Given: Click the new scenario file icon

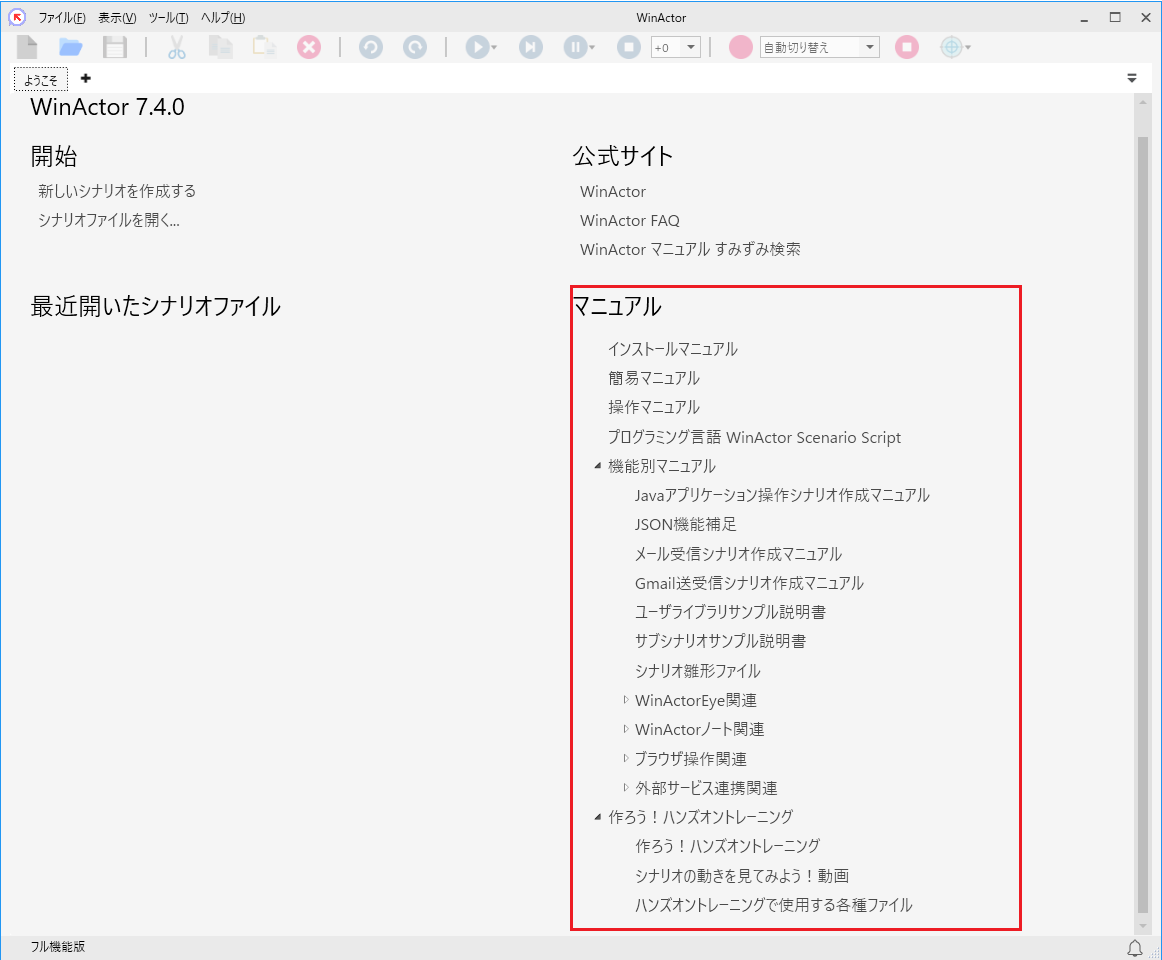Looking at the screenshot, I should pos(27,47).
